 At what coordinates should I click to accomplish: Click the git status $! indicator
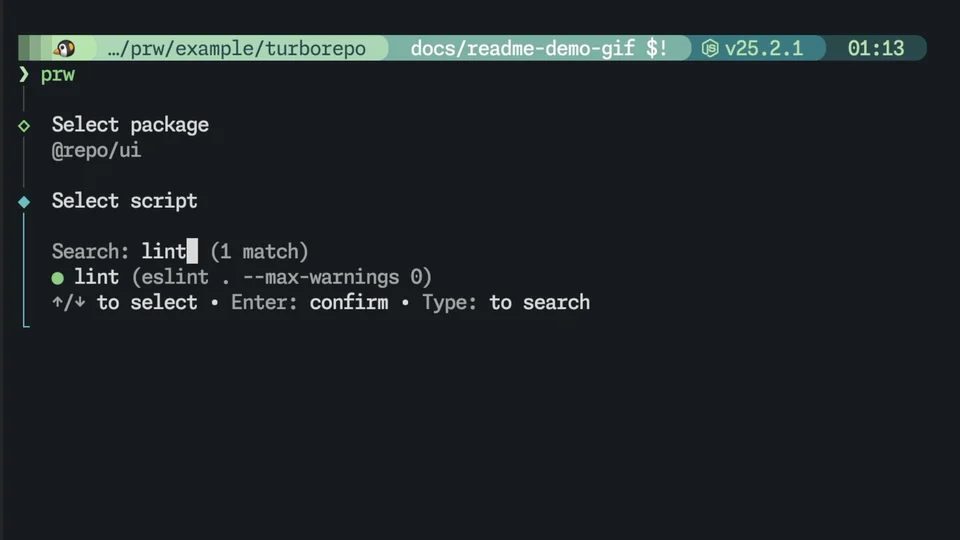pyautogui.click(x=656, y=48)
